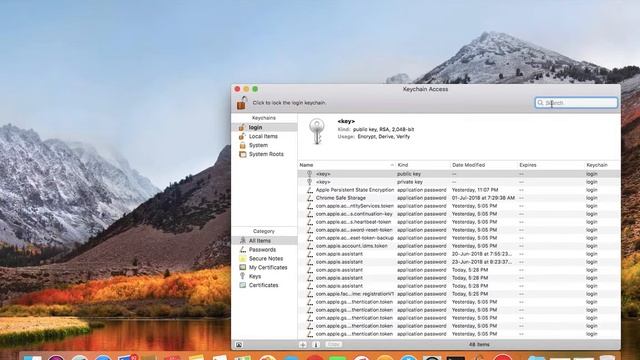
Task: Click the large key icon in preview pane
Action: click(x=317, y=131)
